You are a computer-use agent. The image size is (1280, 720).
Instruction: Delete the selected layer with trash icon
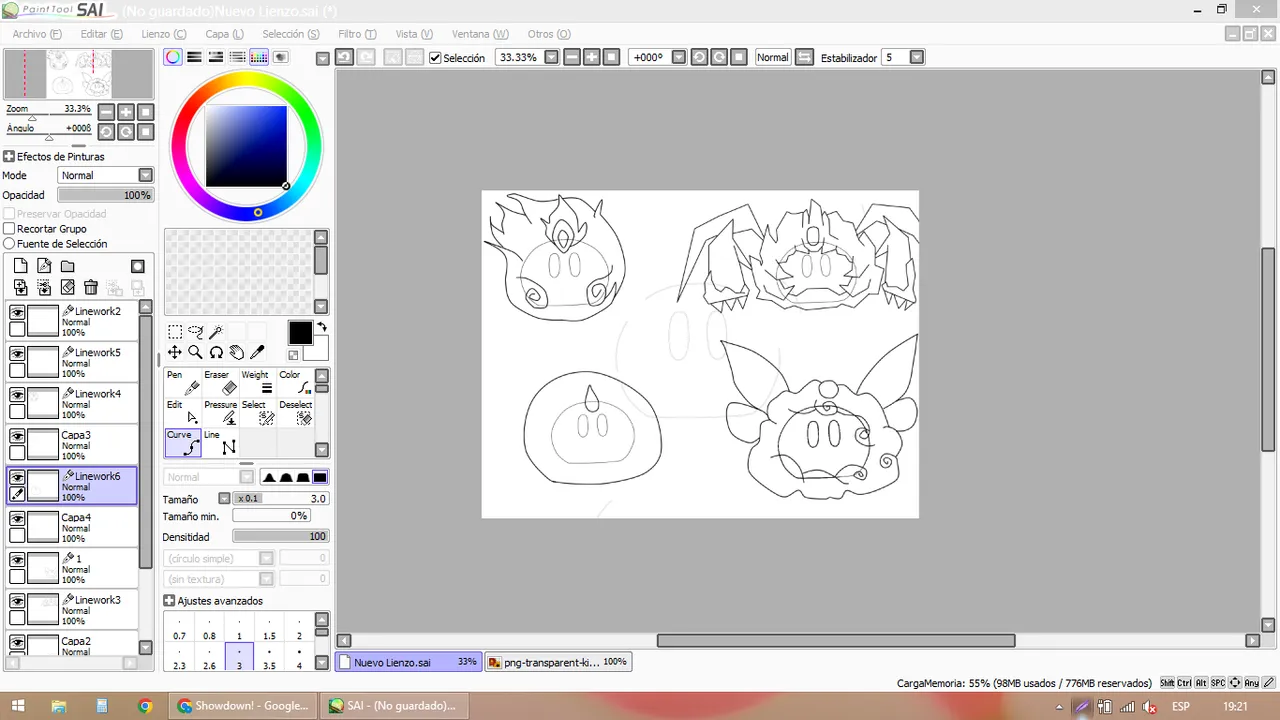[x=91, y=287]
